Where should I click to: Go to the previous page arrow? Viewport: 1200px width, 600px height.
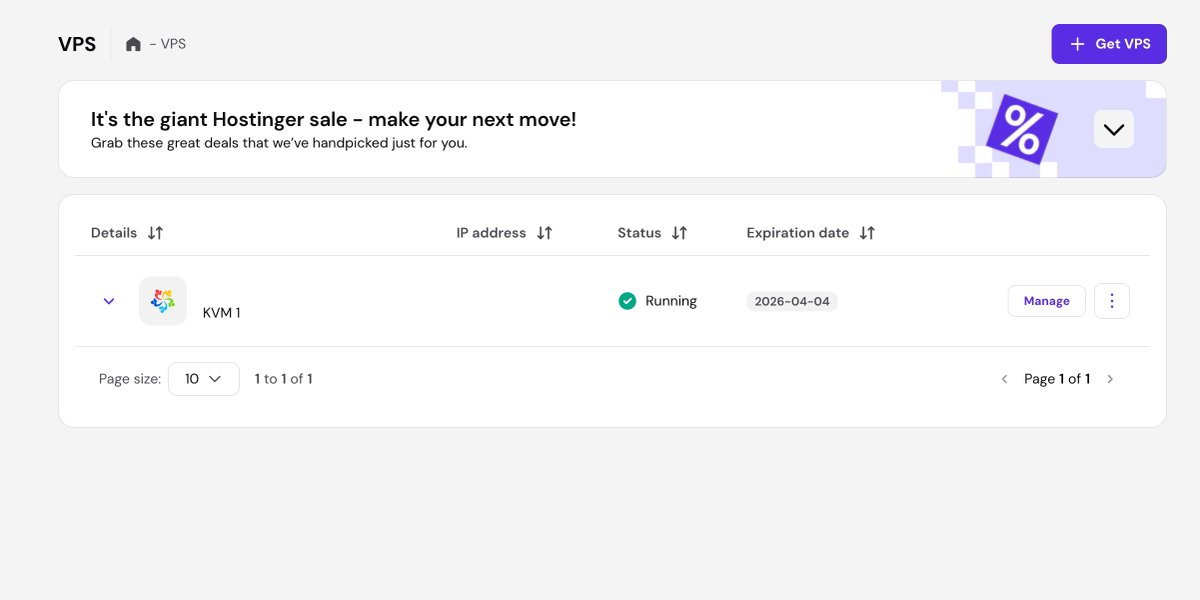[x=1004, y=379]
